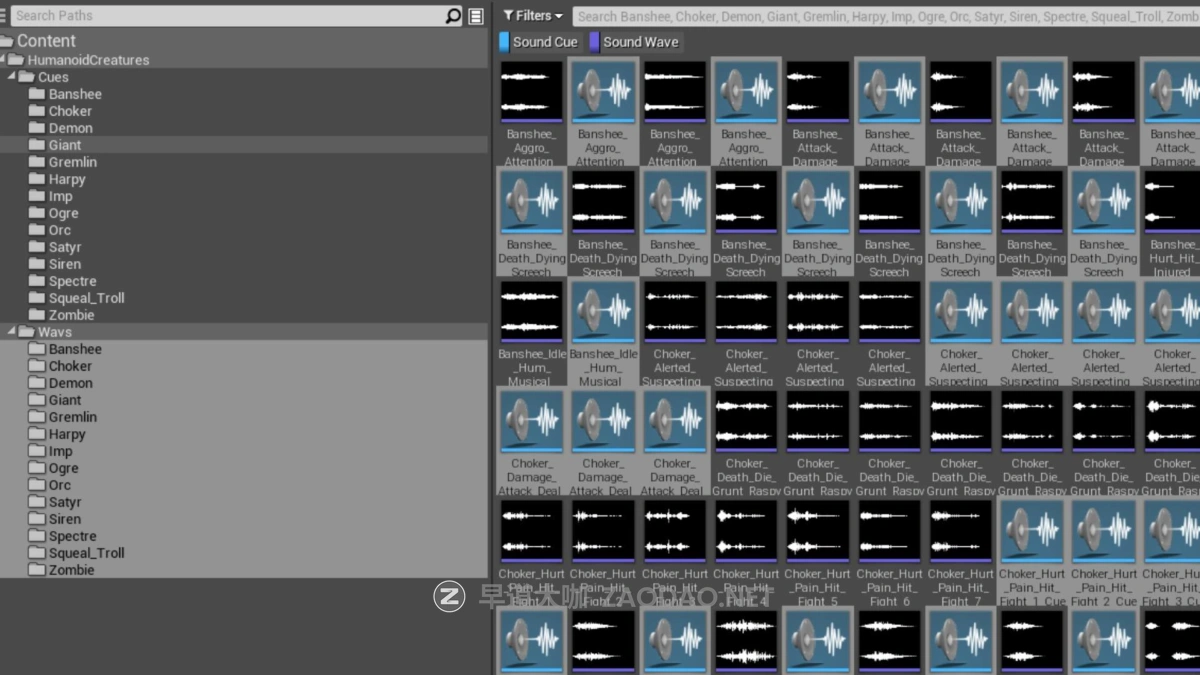Select the Spectre folder under Wavs
The image size is (1200, 675).
tap(72, 536)
